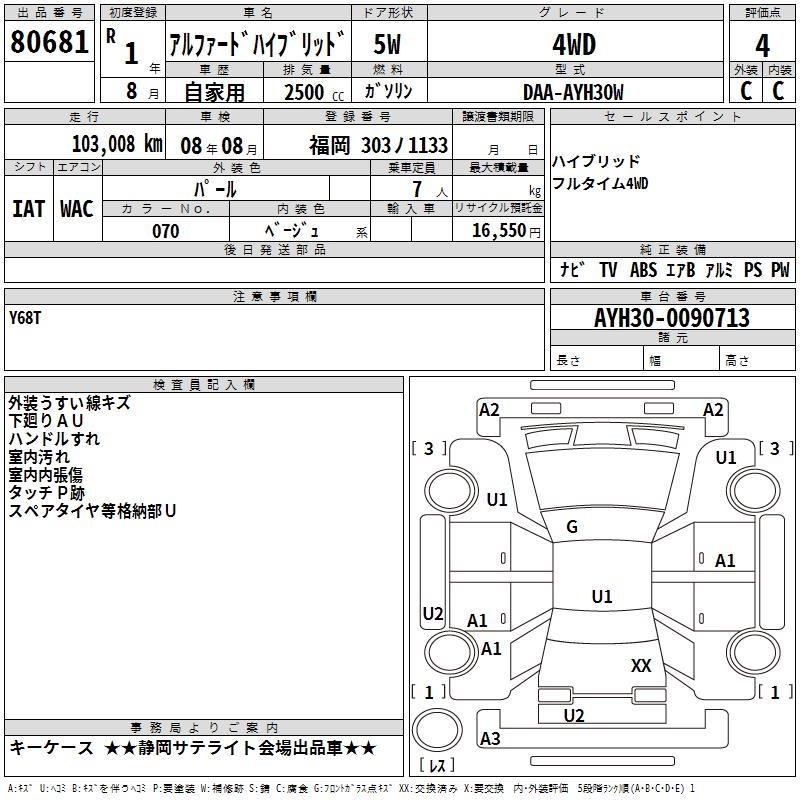Select equipment ABS
The height and width of the screenshot is (800, 800).
(643, 269)
